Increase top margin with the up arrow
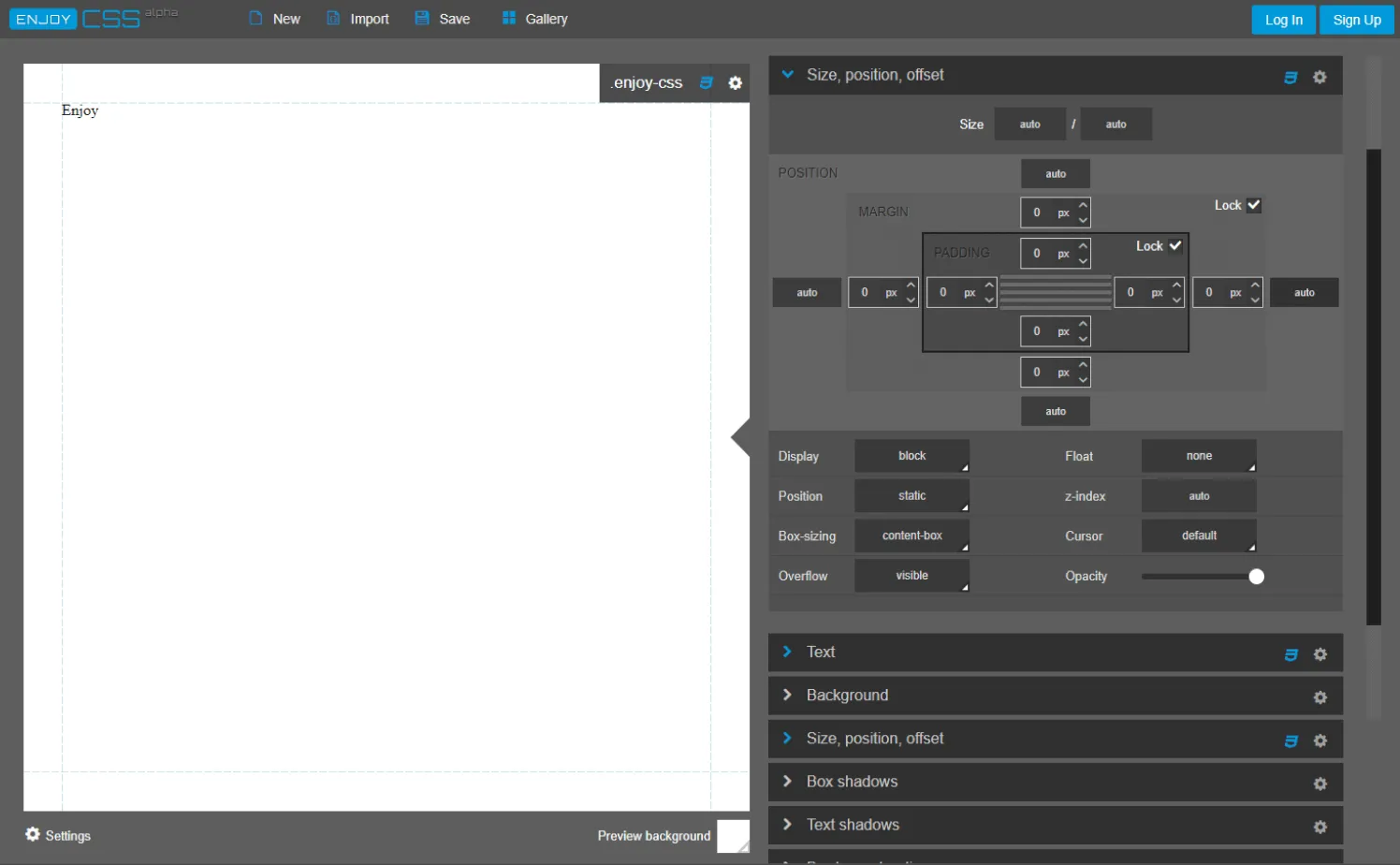The image size is (1400, 865). 1083,205
